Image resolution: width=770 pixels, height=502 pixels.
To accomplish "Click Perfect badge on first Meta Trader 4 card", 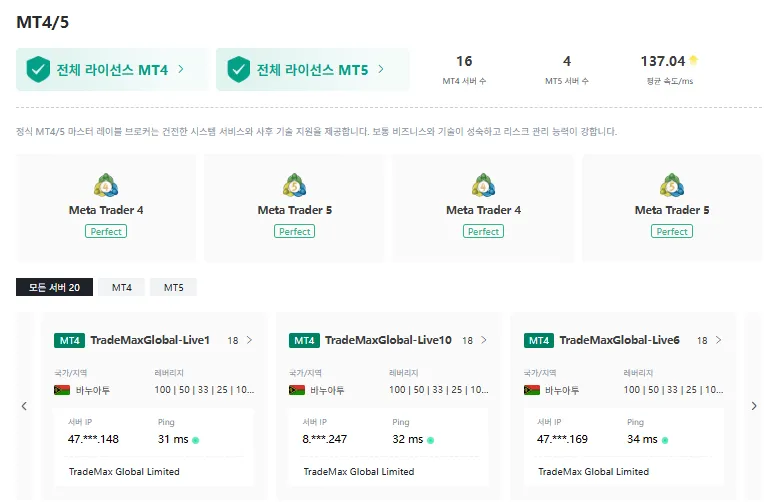I will 106,231.
